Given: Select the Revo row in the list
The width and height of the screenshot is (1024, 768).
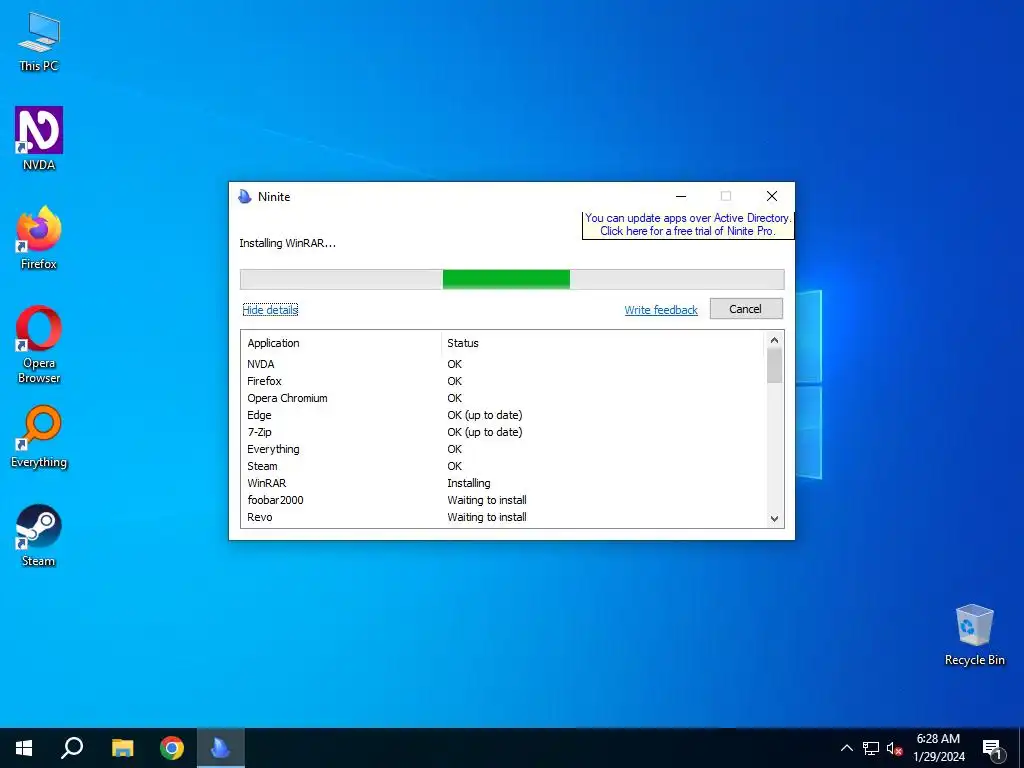Looking at the screenshot, I should 503,517.
